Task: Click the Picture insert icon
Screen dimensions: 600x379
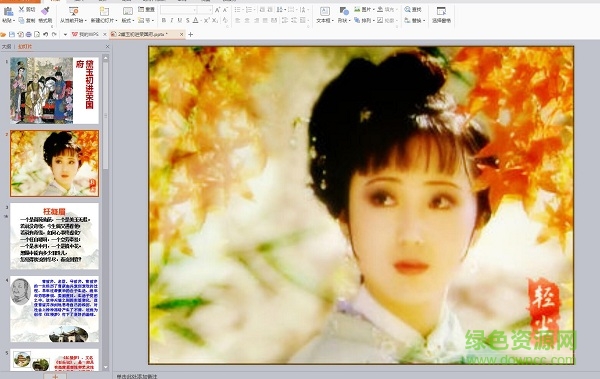Action: (357, 9)
